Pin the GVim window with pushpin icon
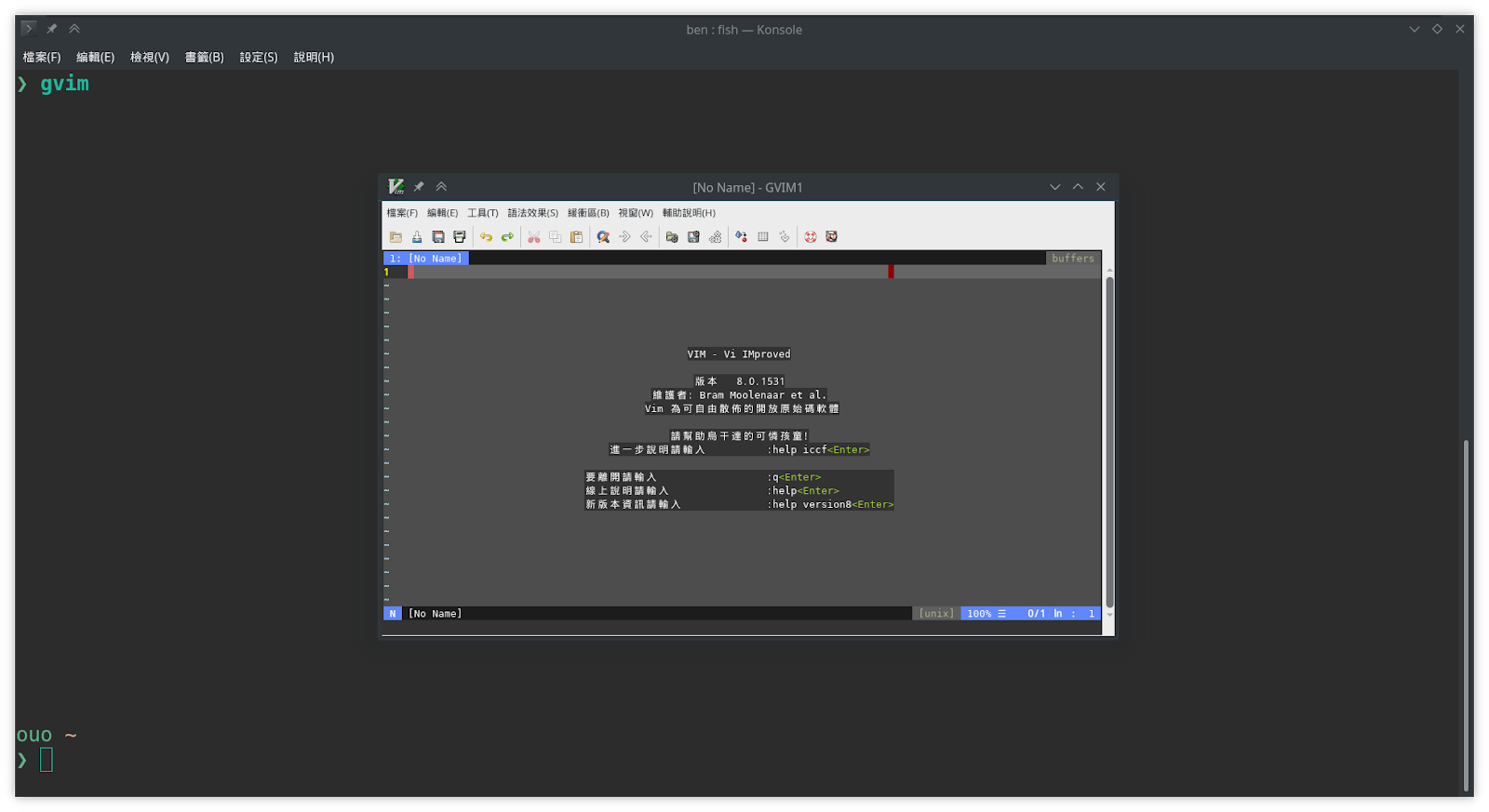Screen dimensions: 1489x812 (419, 187)
